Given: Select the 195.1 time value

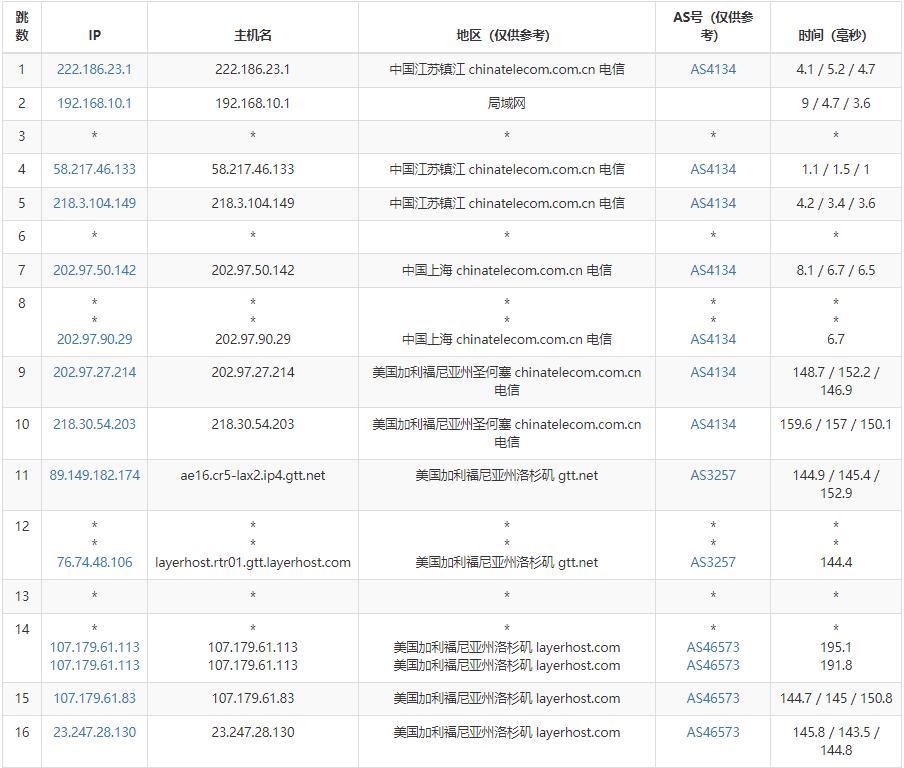Looking at the screenshot, I should (835, 647).
